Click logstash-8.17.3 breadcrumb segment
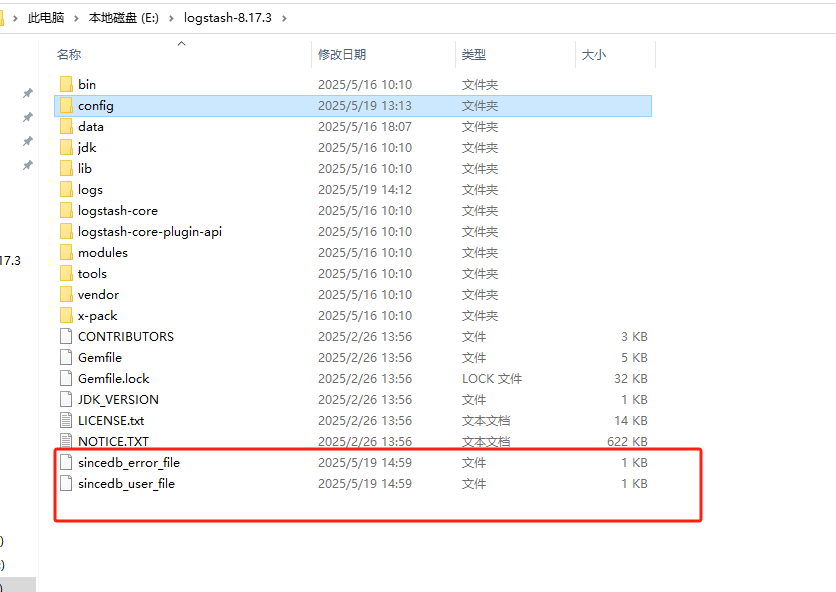The height and width of the screenshot is (592, 836). pyautogui.click(x=228, y=18)
